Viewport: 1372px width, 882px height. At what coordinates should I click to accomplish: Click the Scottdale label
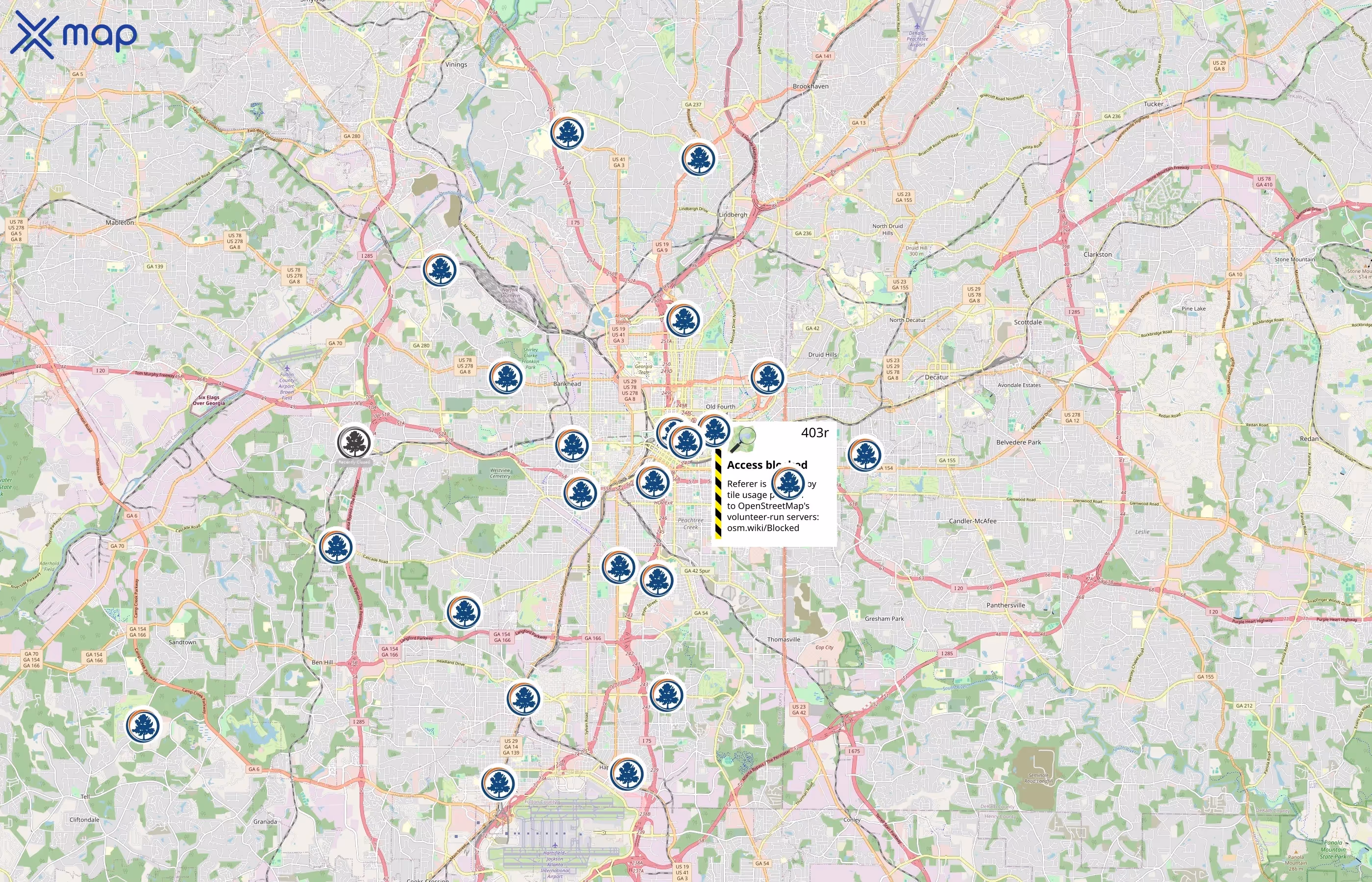click(1028, 322)
